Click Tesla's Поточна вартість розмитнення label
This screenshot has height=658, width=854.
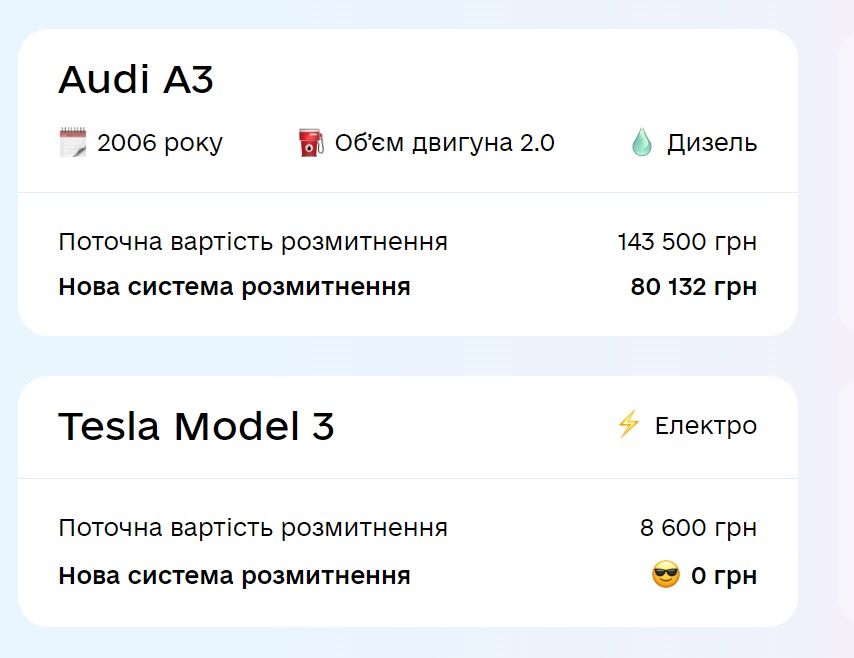tap(253, 528)
